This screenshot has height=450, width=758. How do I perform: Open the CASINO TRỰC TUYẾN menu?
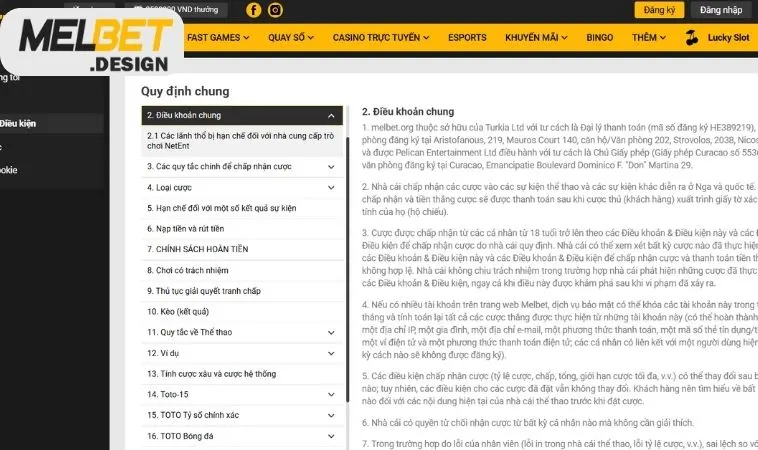(x=381, y=38)
